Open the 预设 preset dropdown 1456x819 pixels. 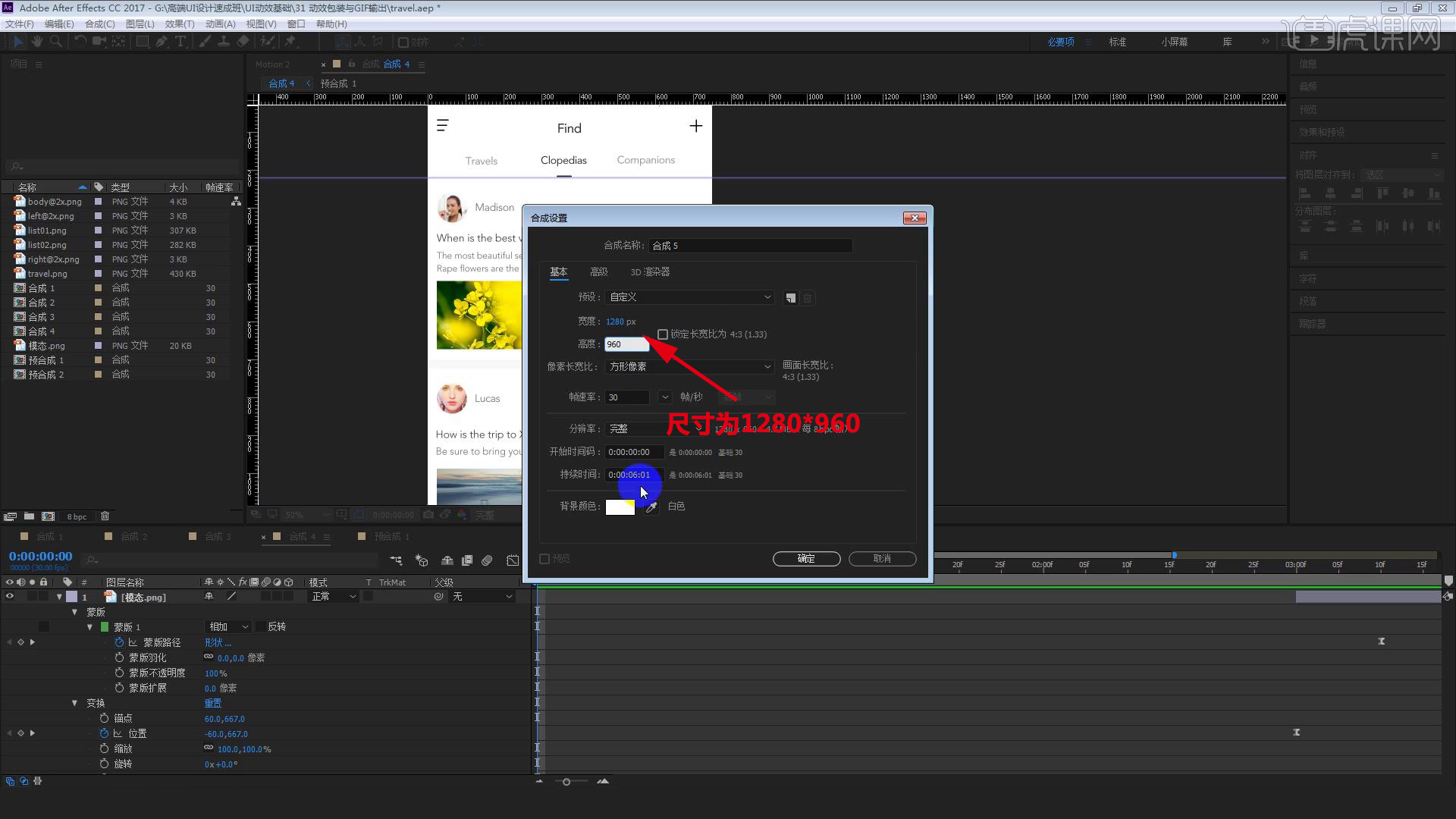coord(689,297)
